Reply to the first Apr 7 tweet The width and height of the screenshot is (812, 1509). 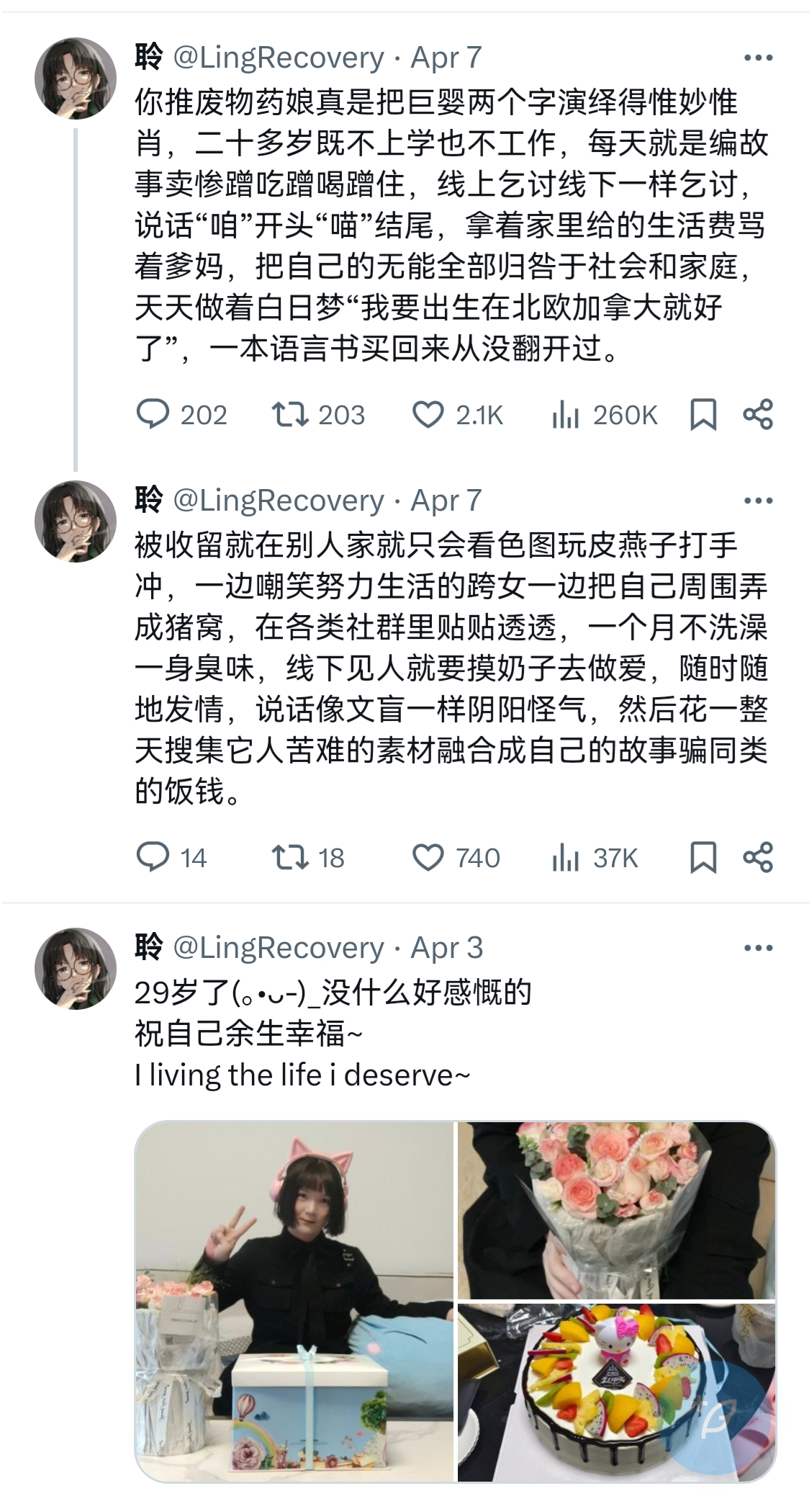(x=153, y=414)
